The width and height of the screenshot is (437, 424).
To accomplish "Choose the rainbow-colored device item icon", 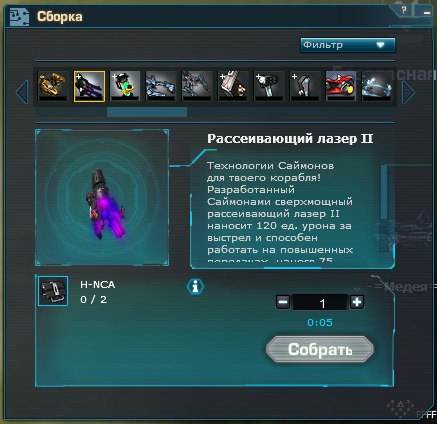I will 125,86.
